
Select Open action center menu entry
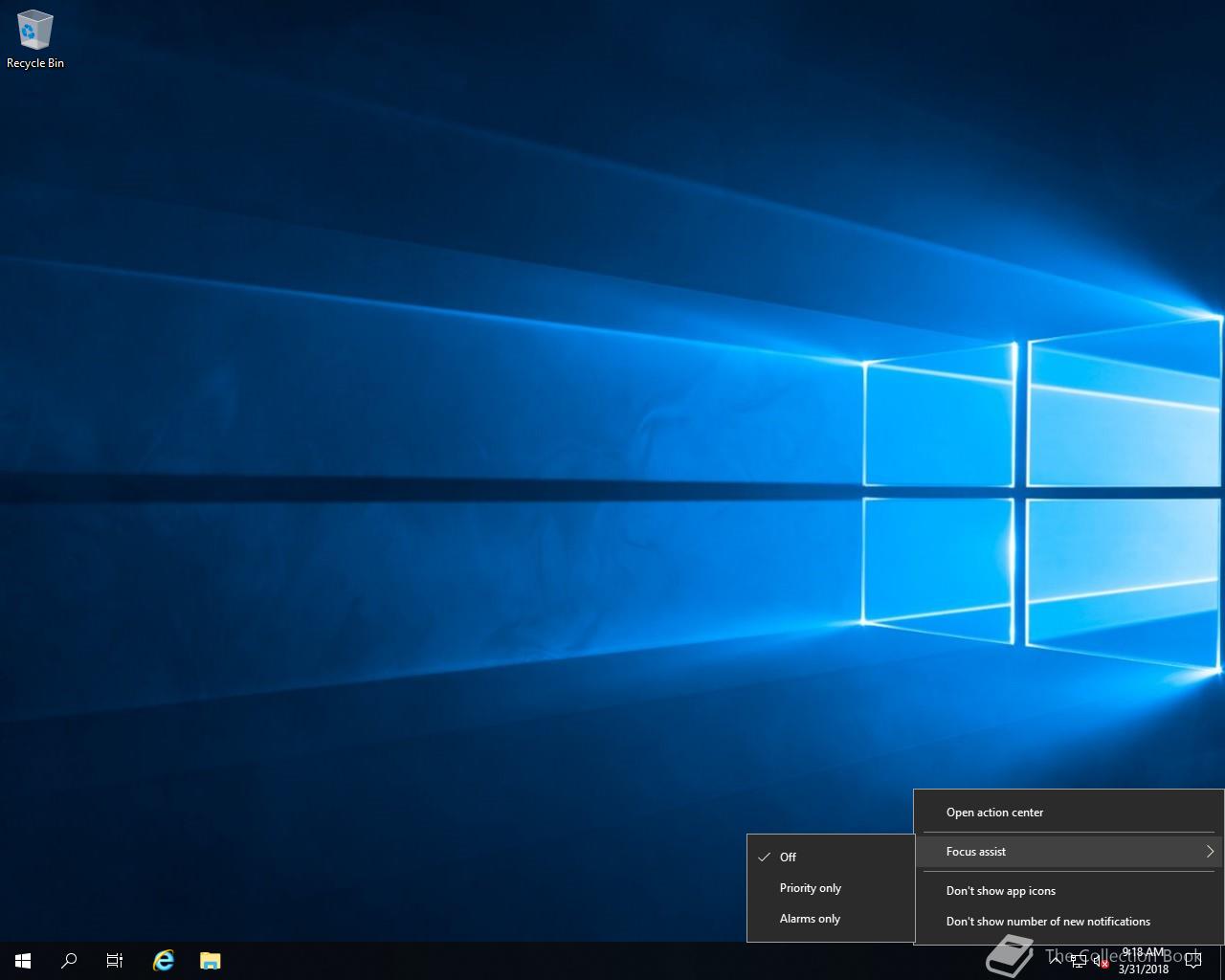(x=1069, y=813)
